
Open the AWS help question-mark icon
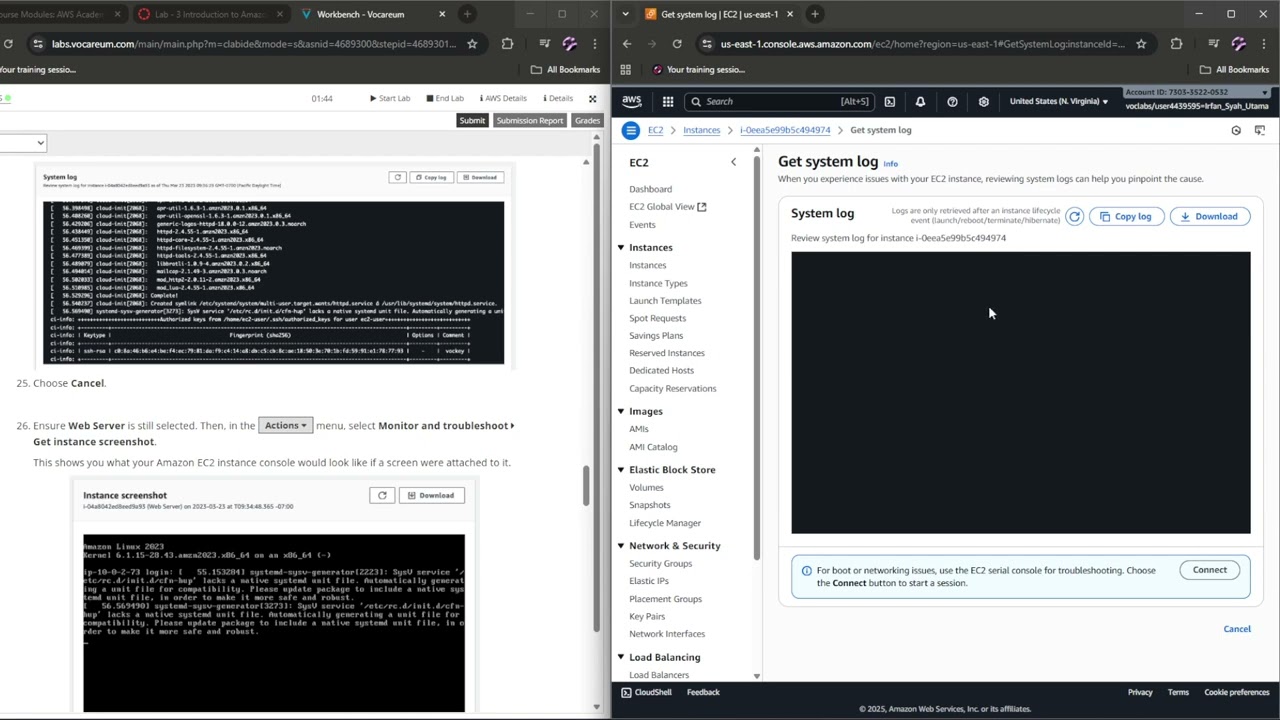click(952, 101)
